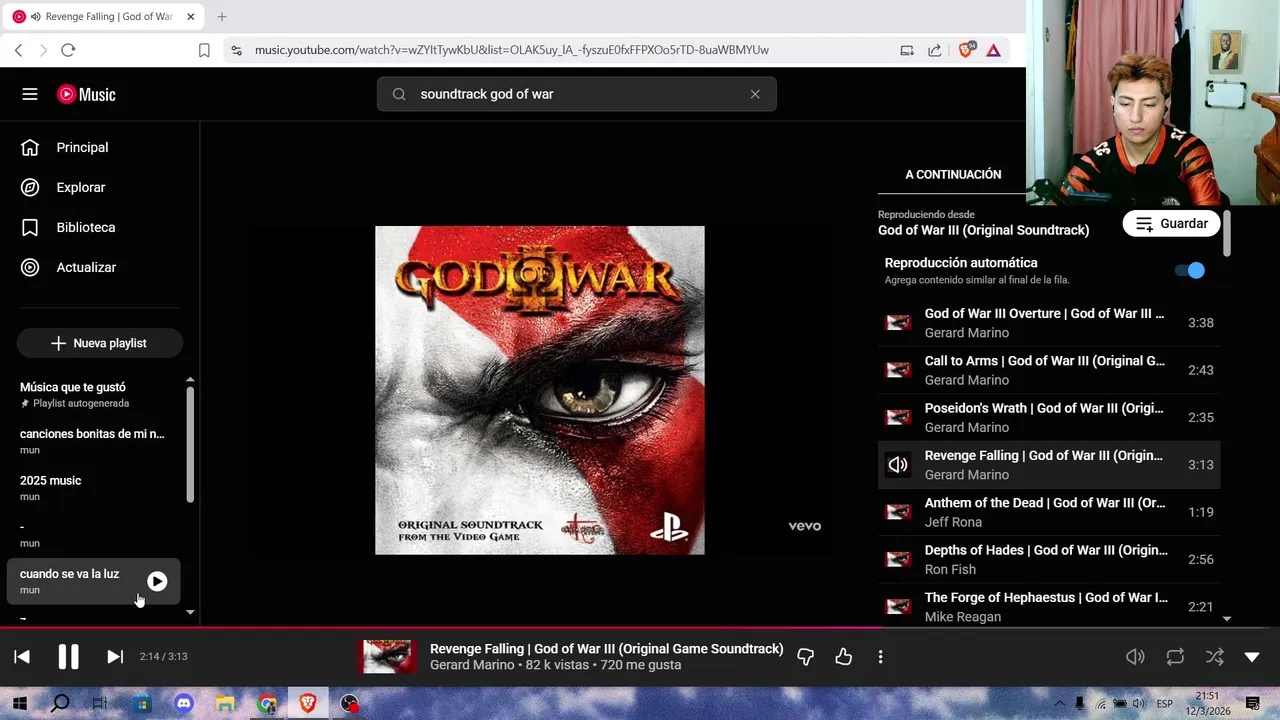Play 'Poseidon's Wrath' track

coord(1049,417)
